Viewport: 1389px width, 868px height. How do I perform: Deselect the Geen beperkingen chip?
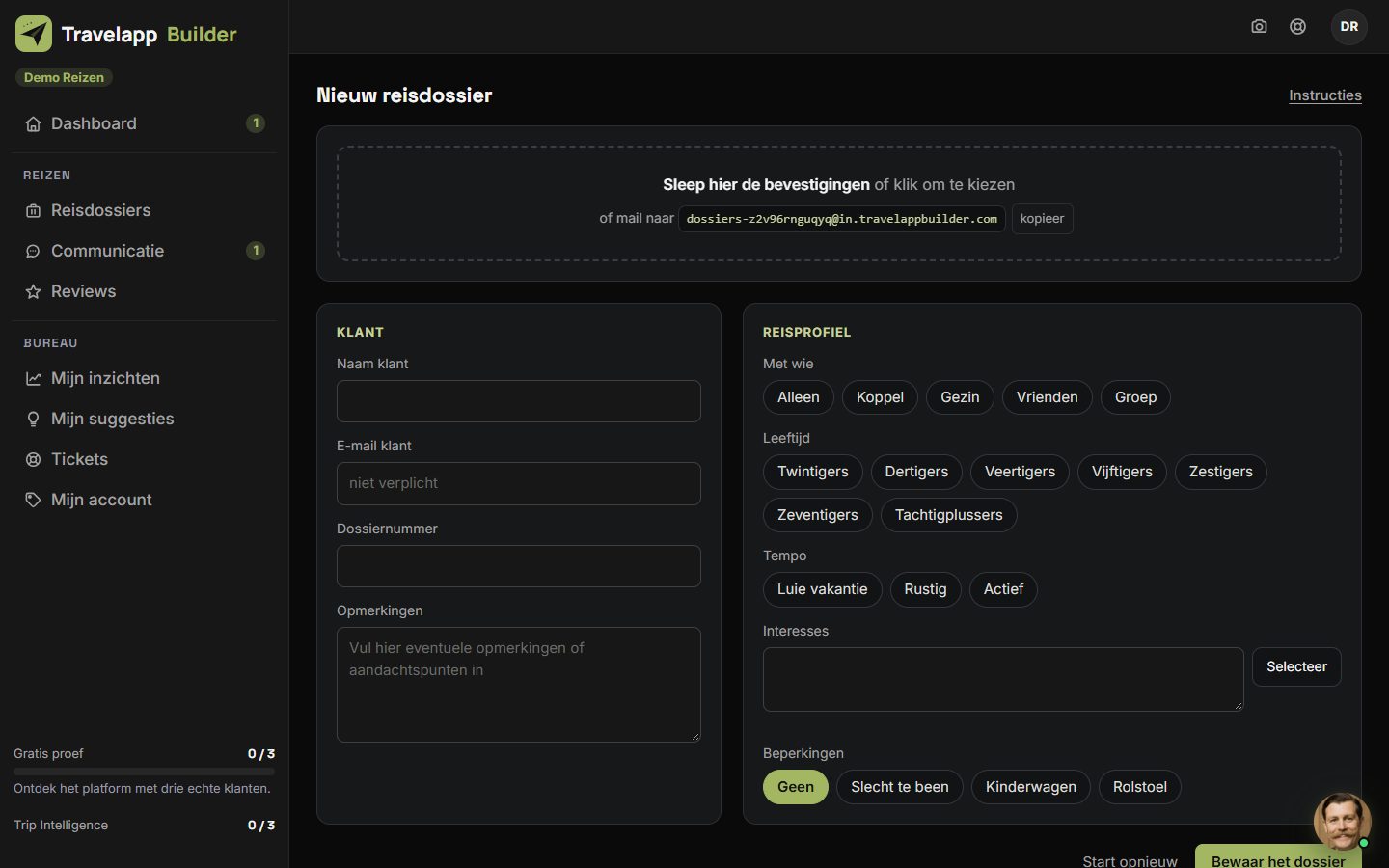coord(796,787)
